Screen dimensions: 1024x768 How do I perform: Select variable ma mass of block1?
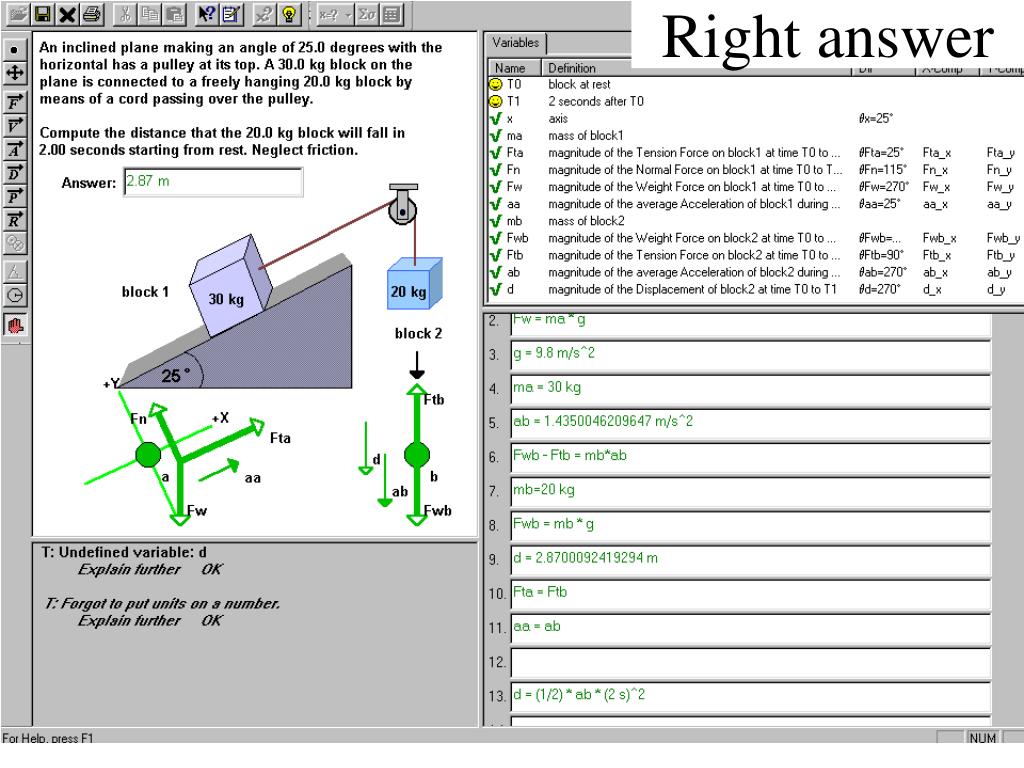(x=754, y=136)
